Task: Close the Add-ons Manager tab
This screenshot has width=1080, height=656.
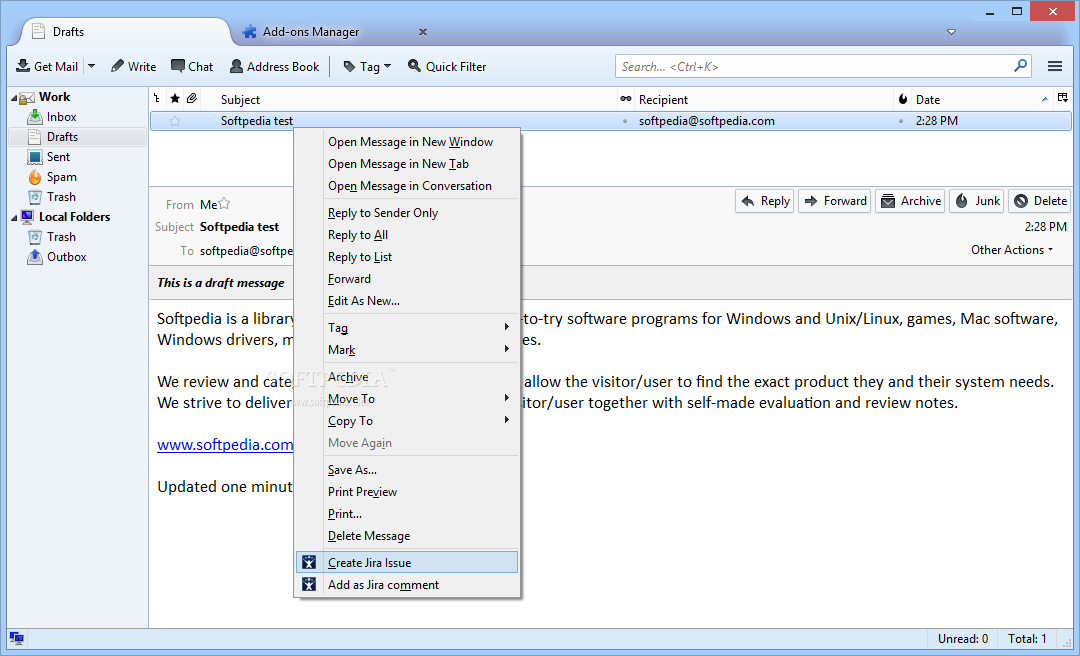Action: point(423,32)
